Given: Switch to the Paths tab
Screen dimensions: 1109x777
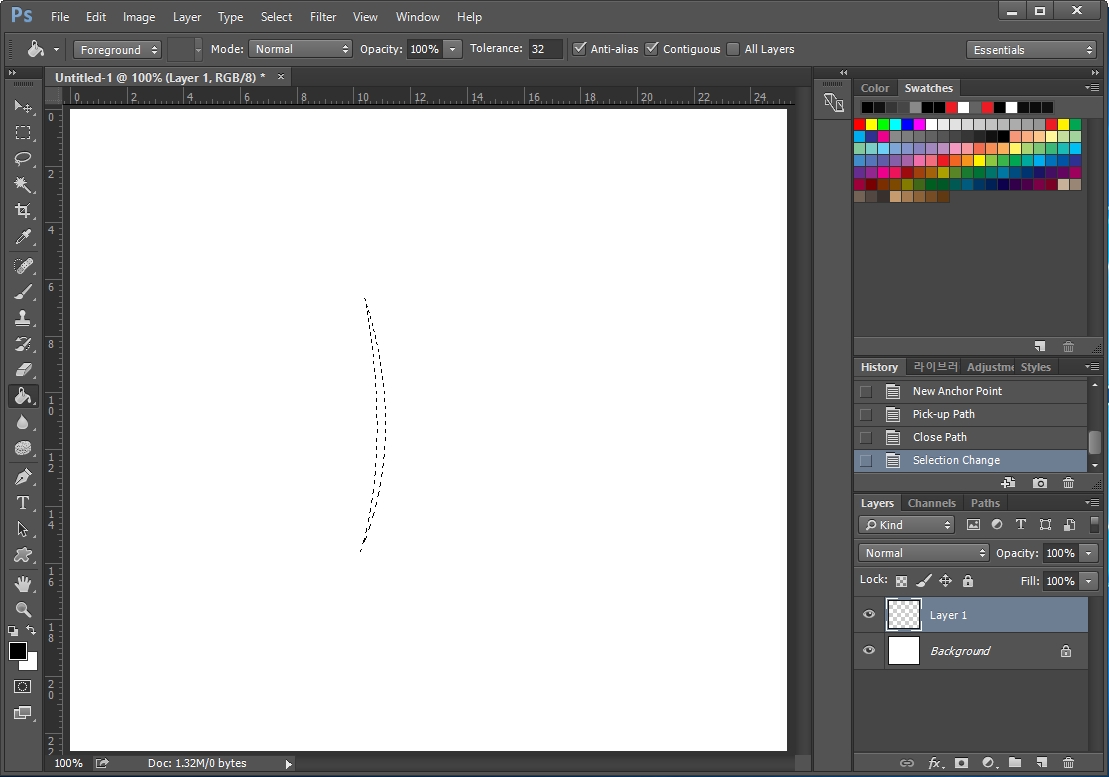Looking at the screenshot, I should 985,503.
